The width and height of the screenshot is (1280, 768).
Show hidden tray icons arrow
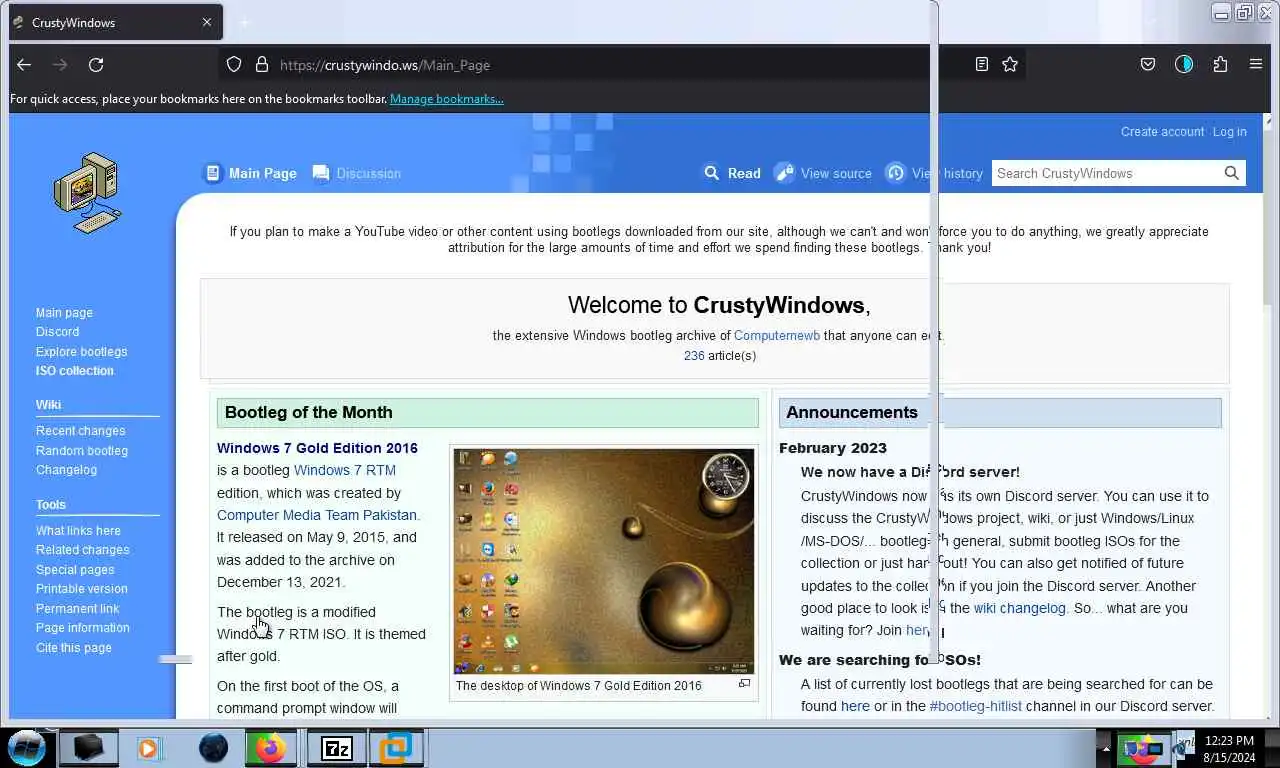tap(1106, 748)
